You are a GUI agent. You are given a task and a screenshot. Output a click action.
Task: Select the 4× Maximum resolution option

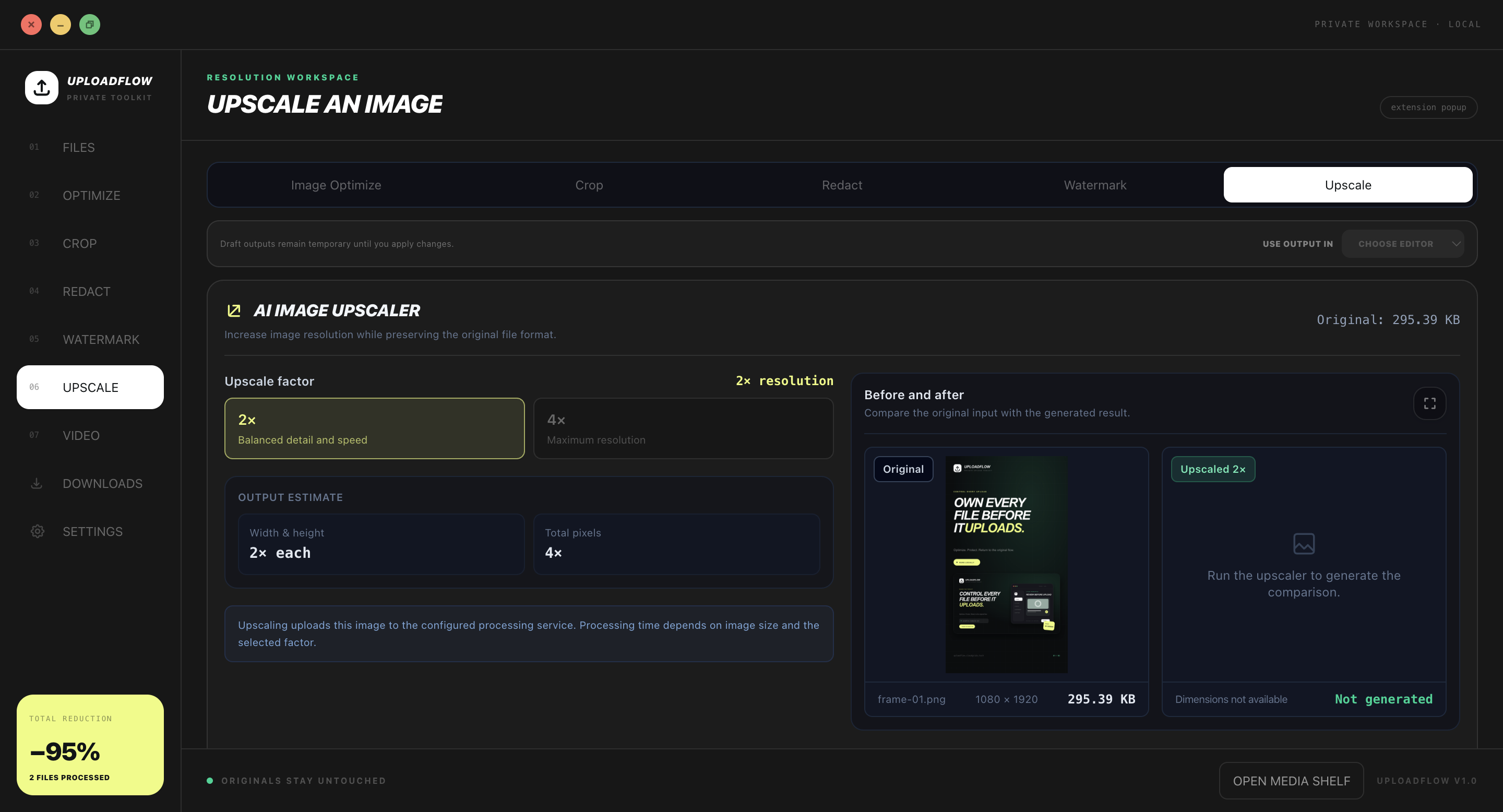coord(683,428)
